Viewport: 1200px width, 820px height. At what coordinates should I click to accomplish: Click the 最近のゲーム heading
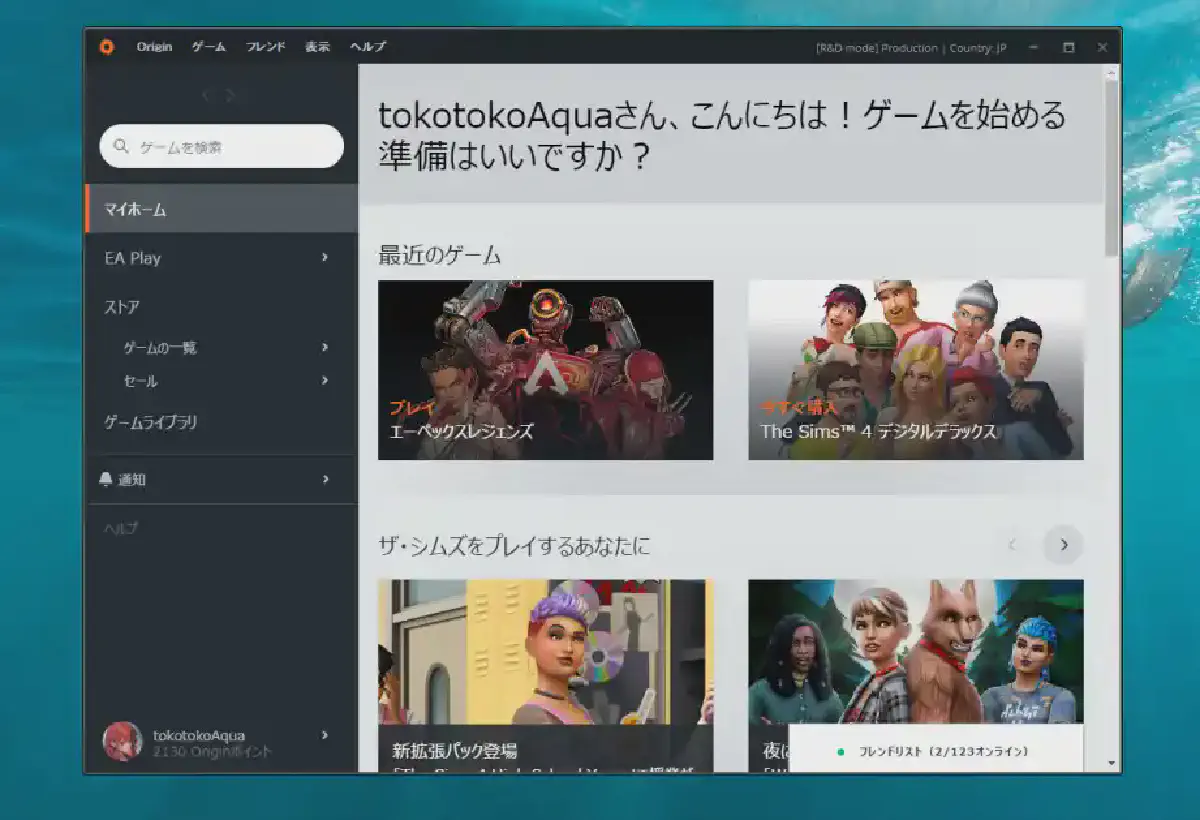pos(439,255)
